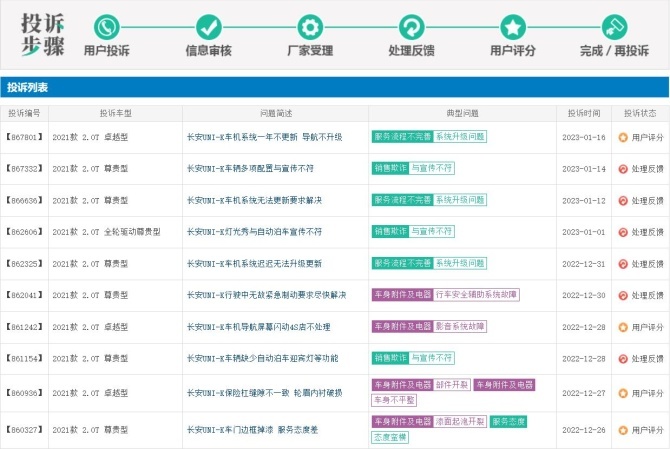
Task: Open complaint 长安UNI-K车辆多项配置与宣传不符
Action: 250,169
